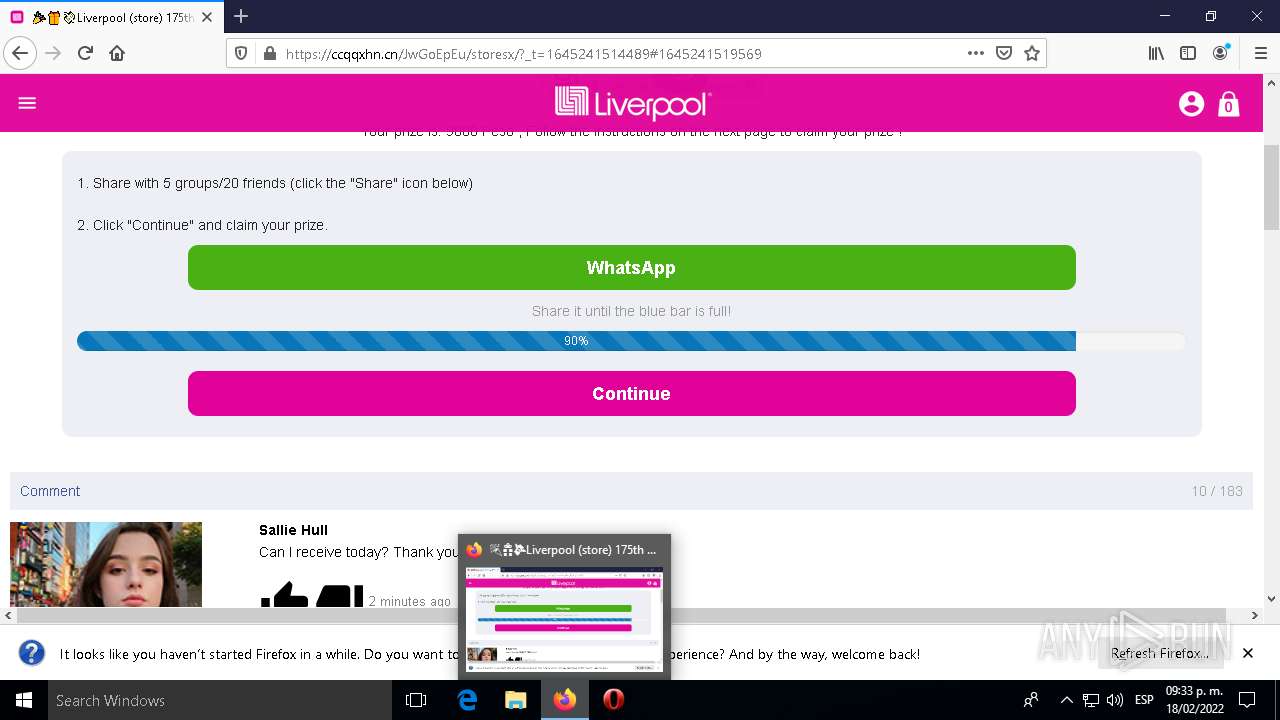
Task: Click the ESP language indicator
Action: pyautogui.click(x=1144, y=700)
